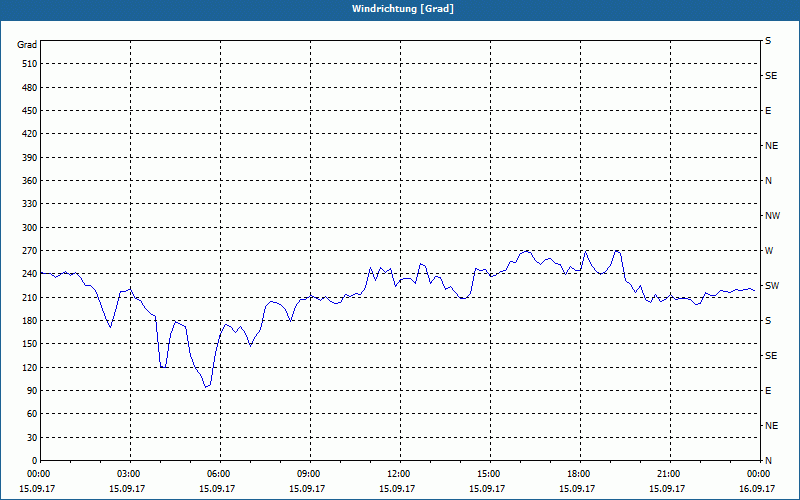Select the 30 y-axis value
The height and width of the screenshot is (500, 800).
click(32, 438)
